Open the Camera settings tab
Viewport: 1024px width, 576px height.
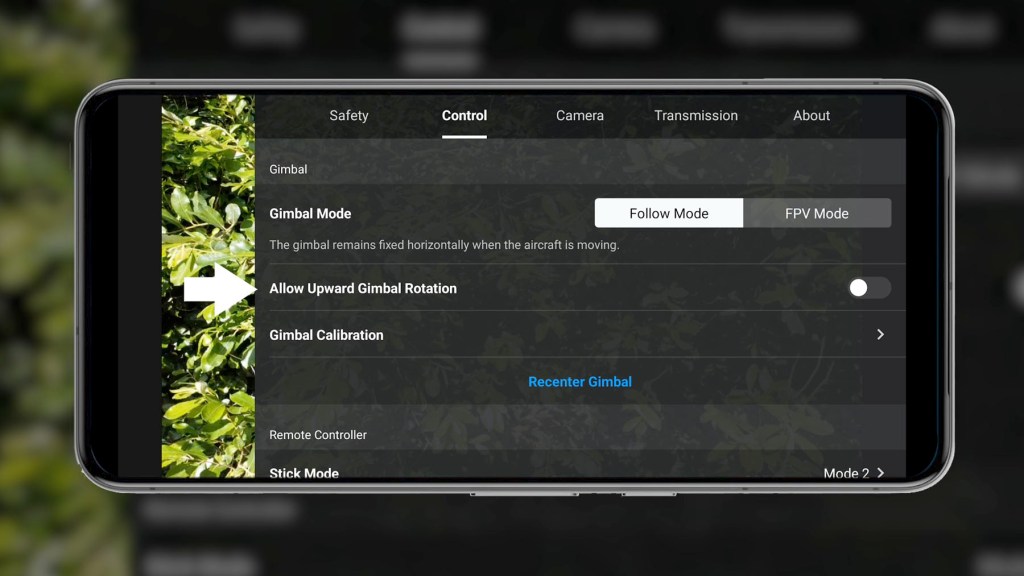coord(579,115)
